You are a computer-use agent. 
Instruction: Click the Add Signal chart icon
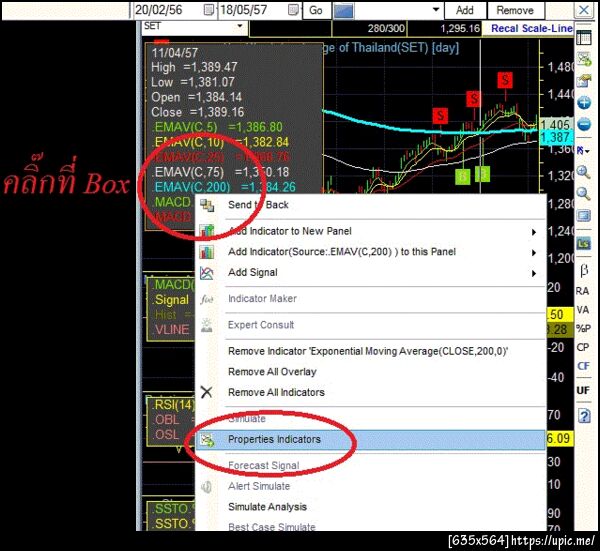click(207, 273)
